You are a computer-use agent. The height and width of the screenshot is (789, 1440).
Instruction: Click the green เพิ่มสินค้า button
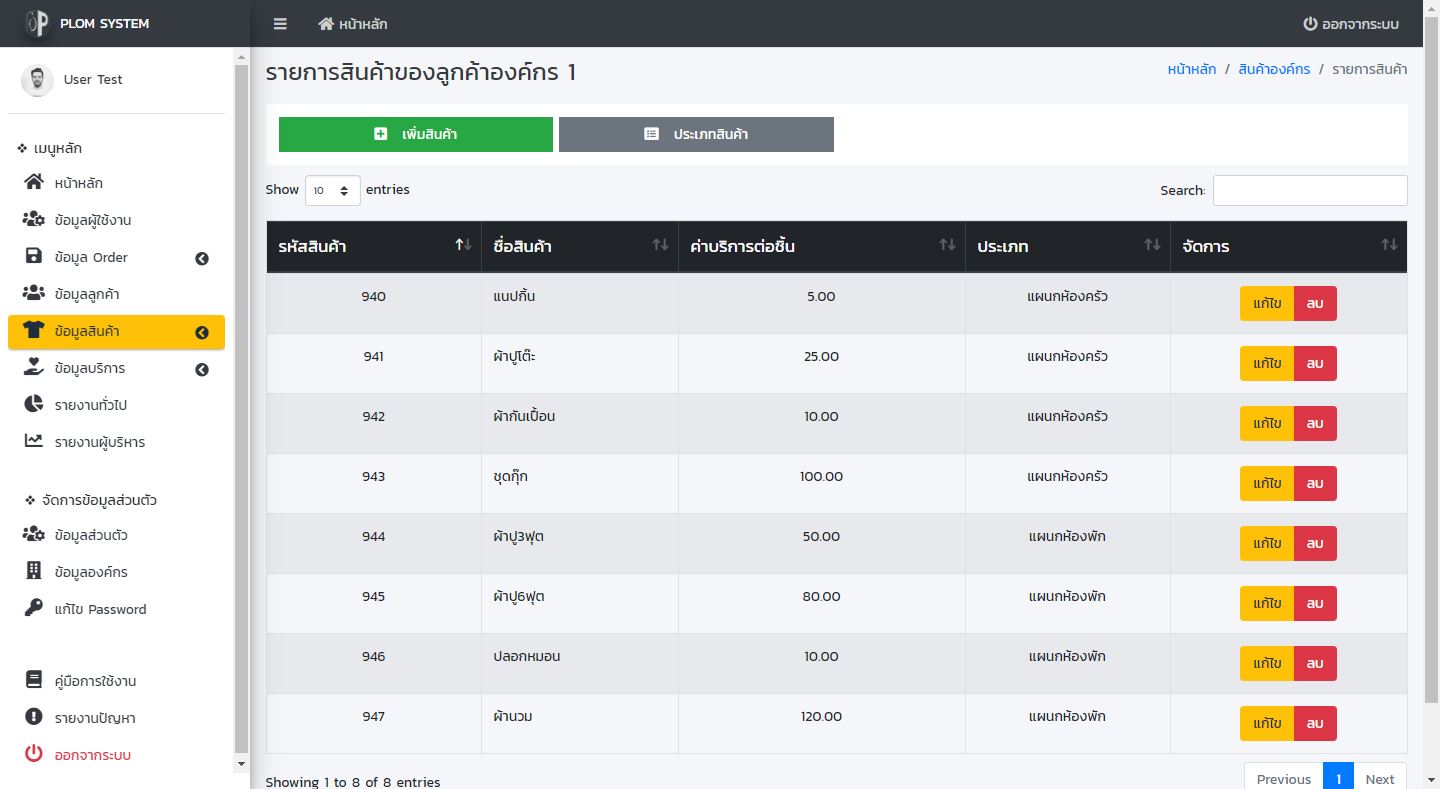pos(415,134)
